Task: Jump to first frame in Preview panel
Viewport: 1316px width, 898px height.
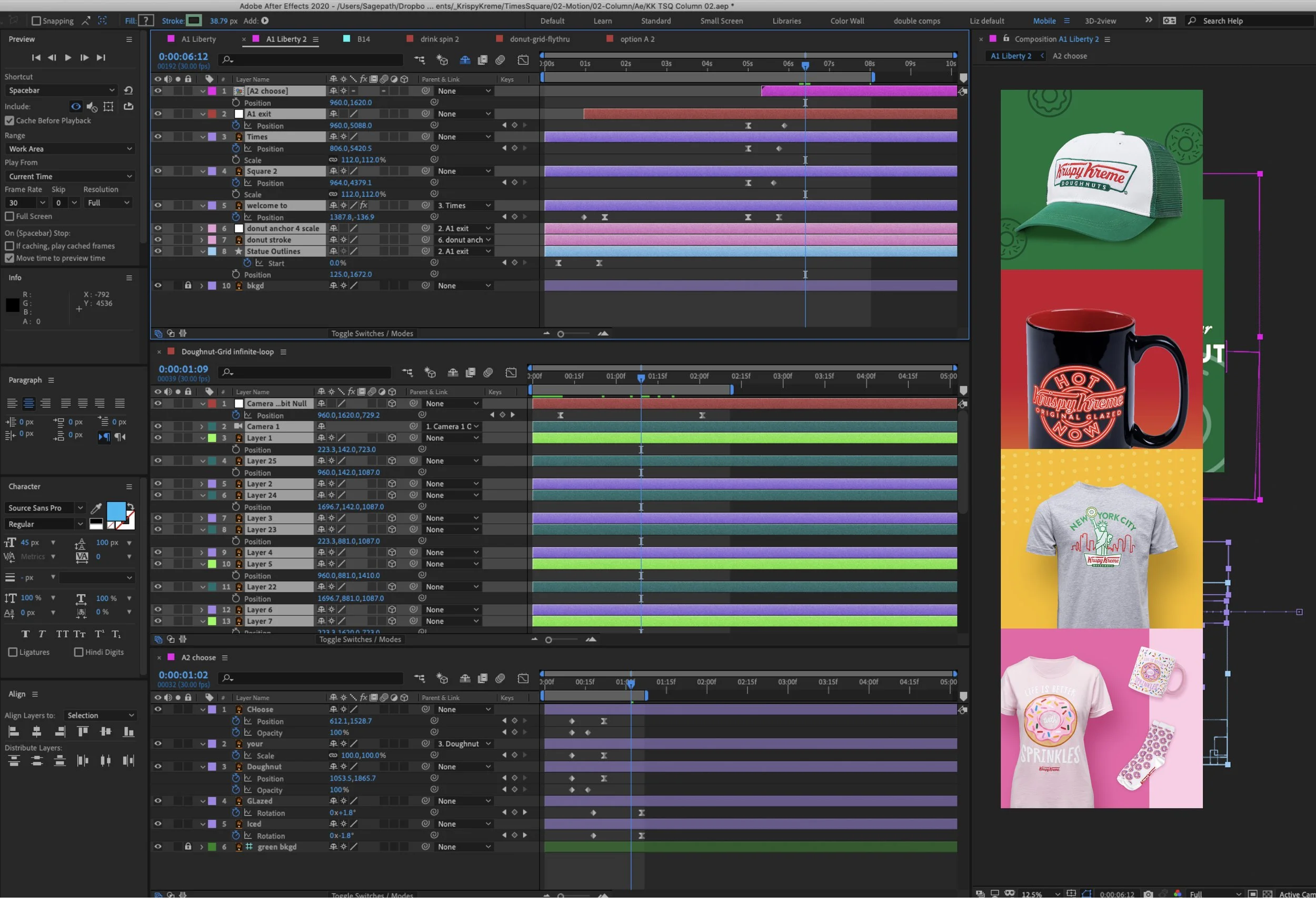Action: tap(36, 57)
